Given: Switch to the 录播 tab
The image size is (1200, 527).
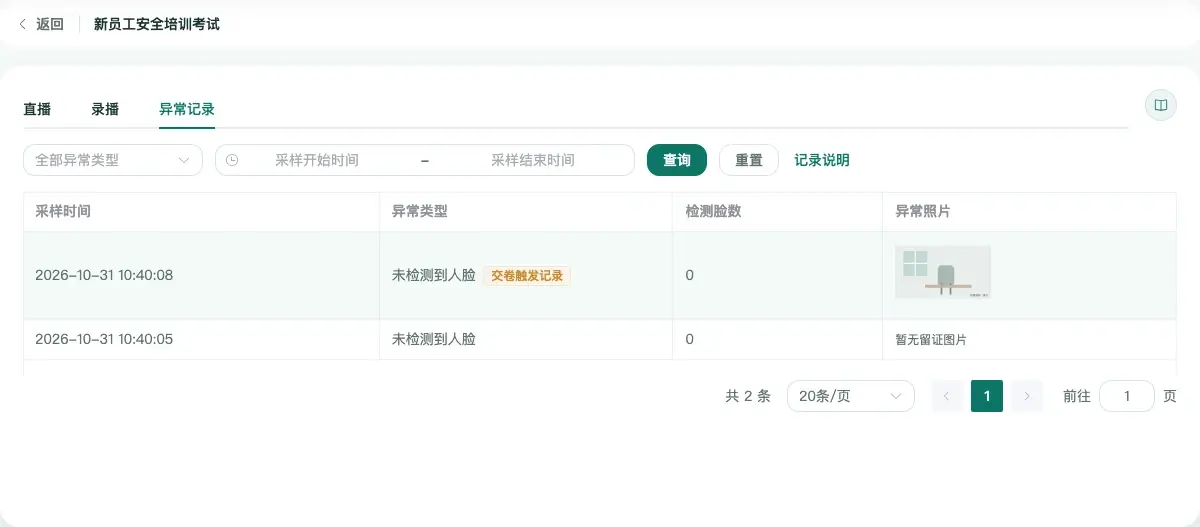Looking at the screenshot, I should 105,109.
